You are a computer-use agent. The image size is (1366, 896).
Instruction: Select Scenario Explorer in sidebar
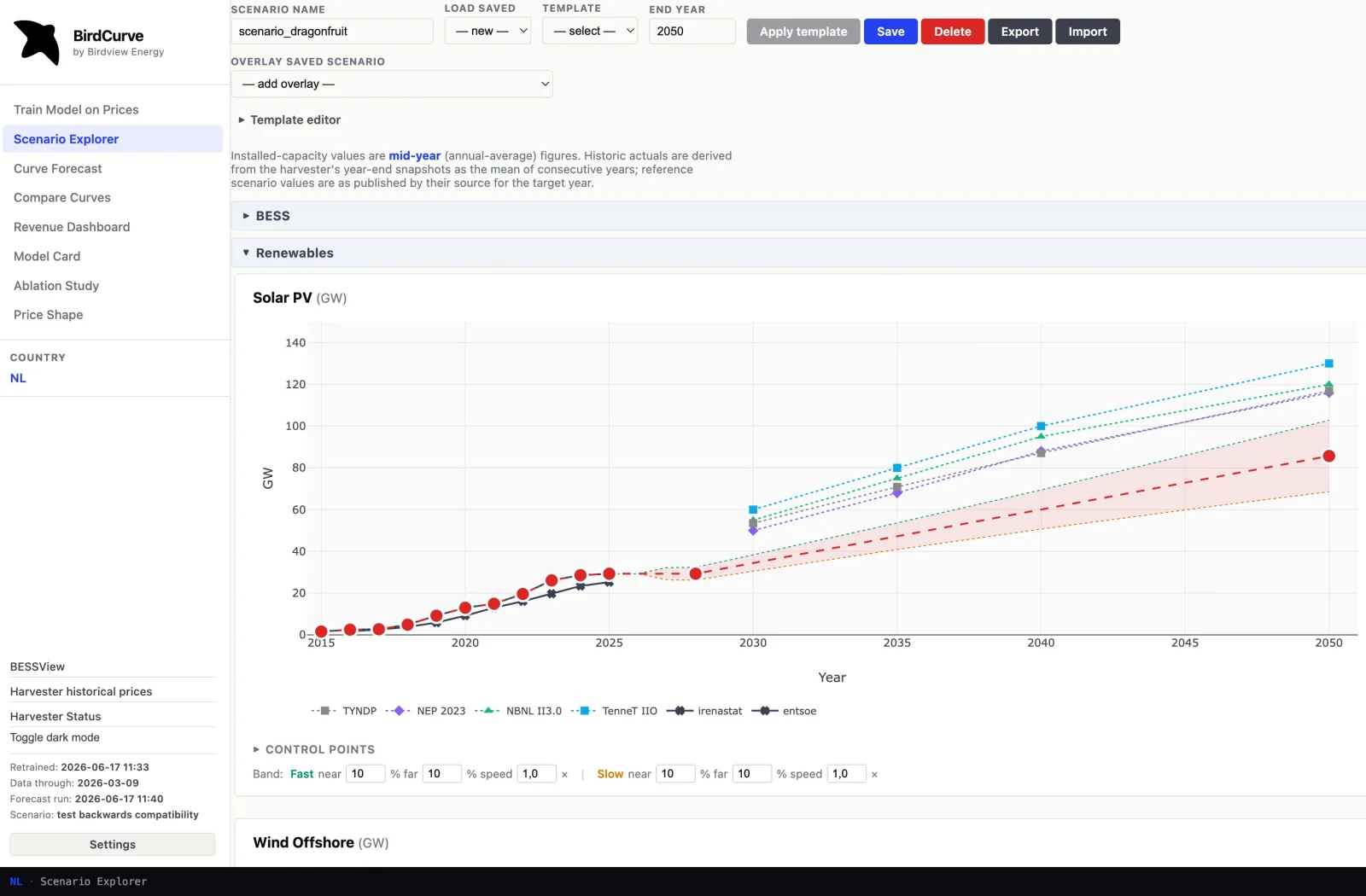[113, 139]
